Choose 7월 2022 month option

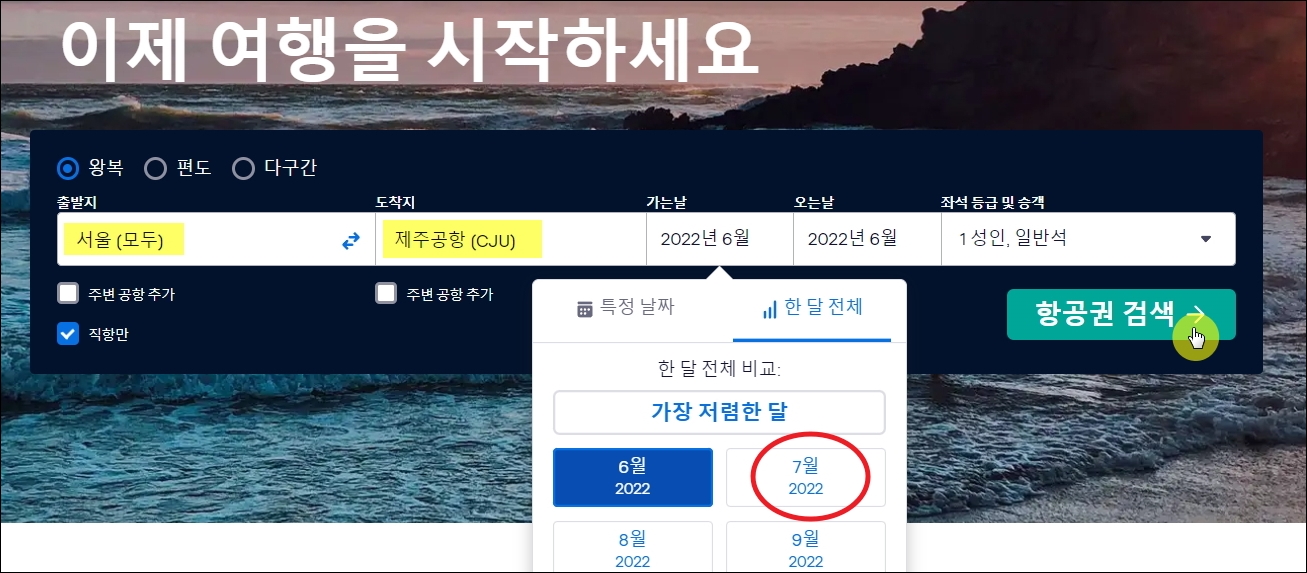[x=806, y=477]
